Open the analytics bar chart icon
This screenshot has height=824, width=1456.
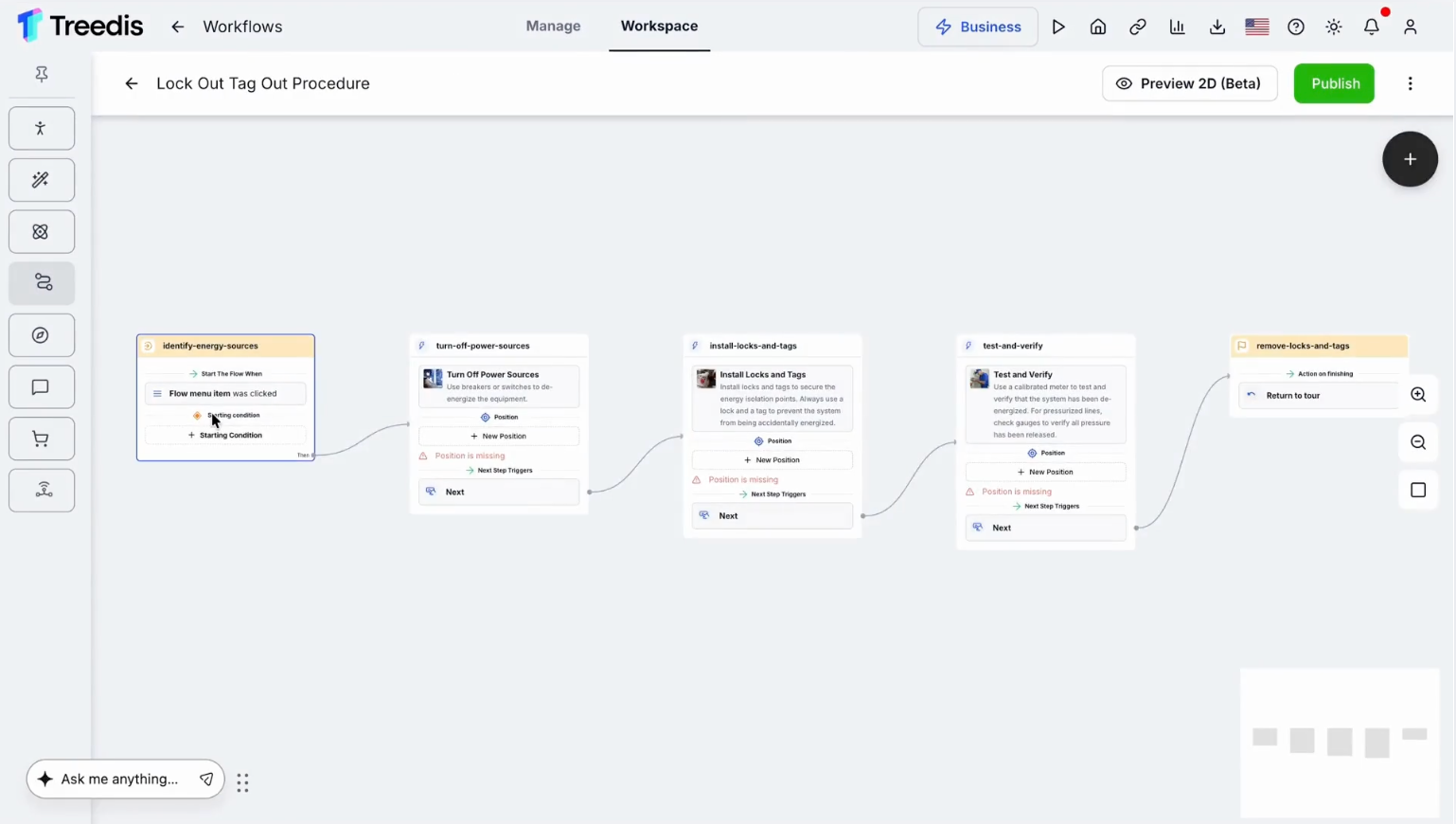(1178, 27)
